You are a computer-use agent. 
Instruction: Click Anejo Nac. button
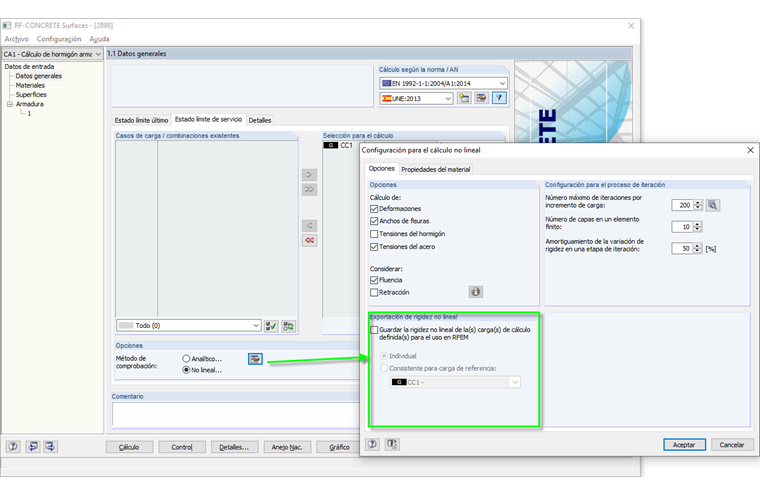(287, 447)
